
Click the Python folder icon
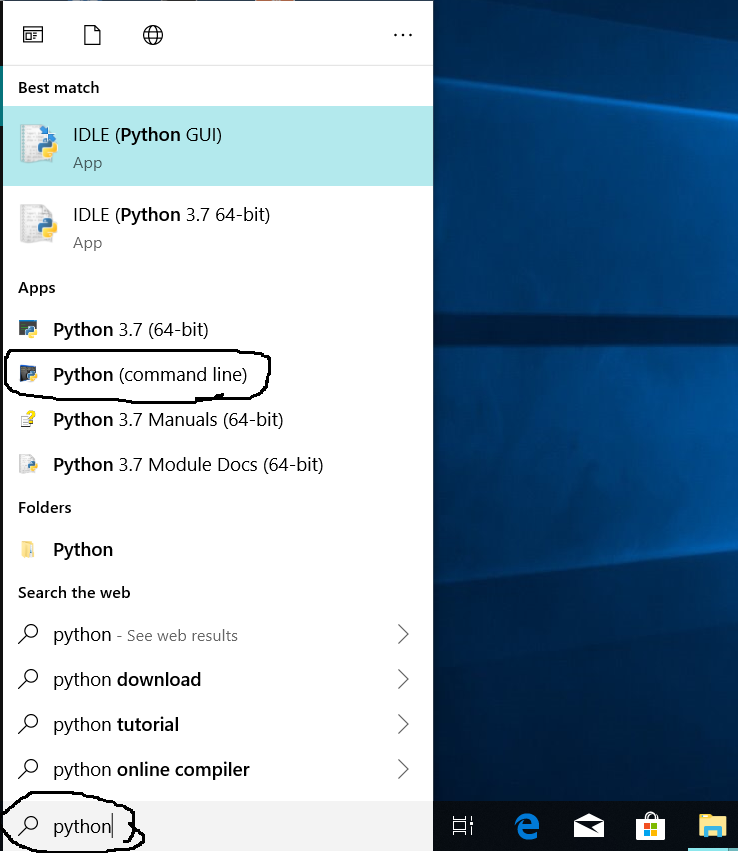28,549
